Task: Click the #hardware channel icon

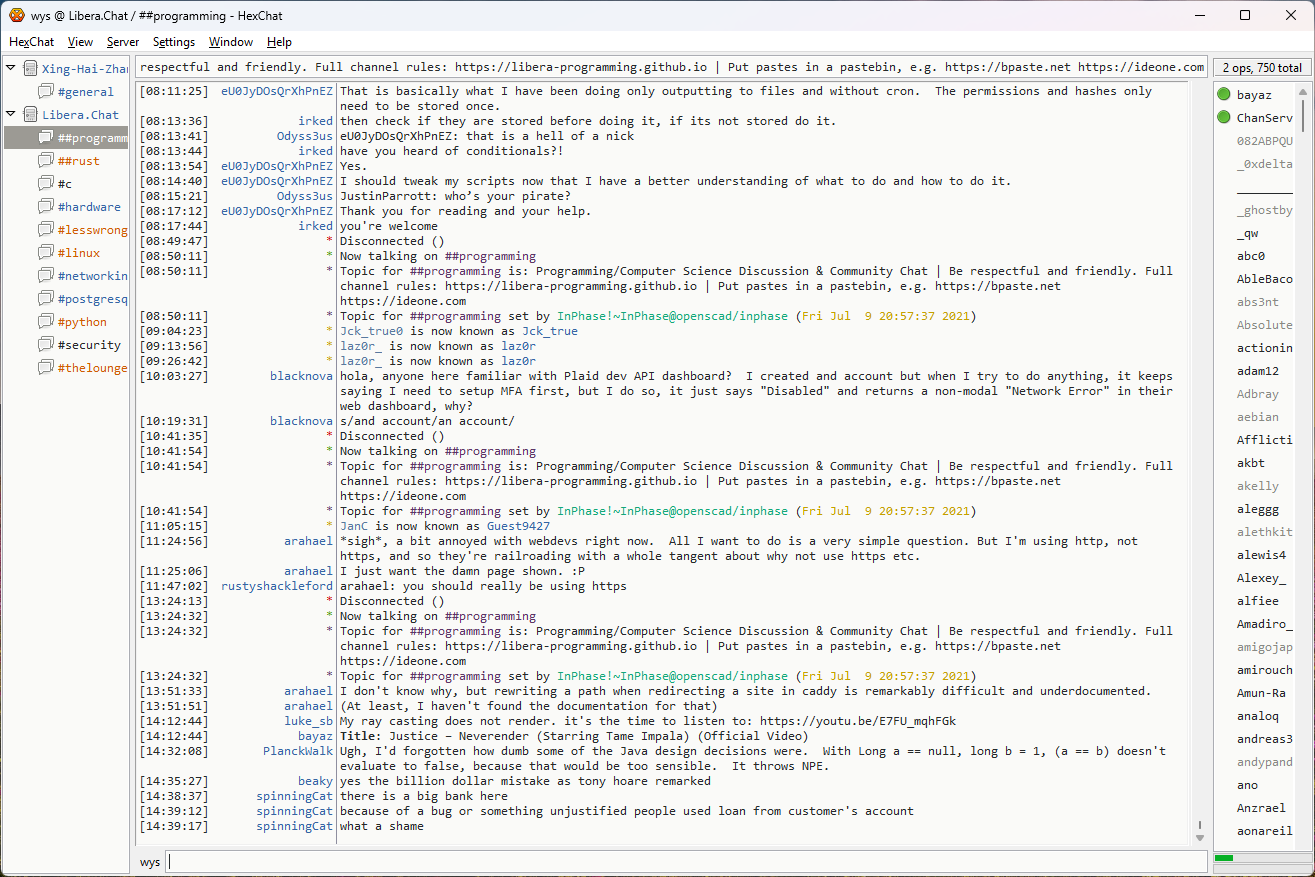Action: [x=46, y=206]
